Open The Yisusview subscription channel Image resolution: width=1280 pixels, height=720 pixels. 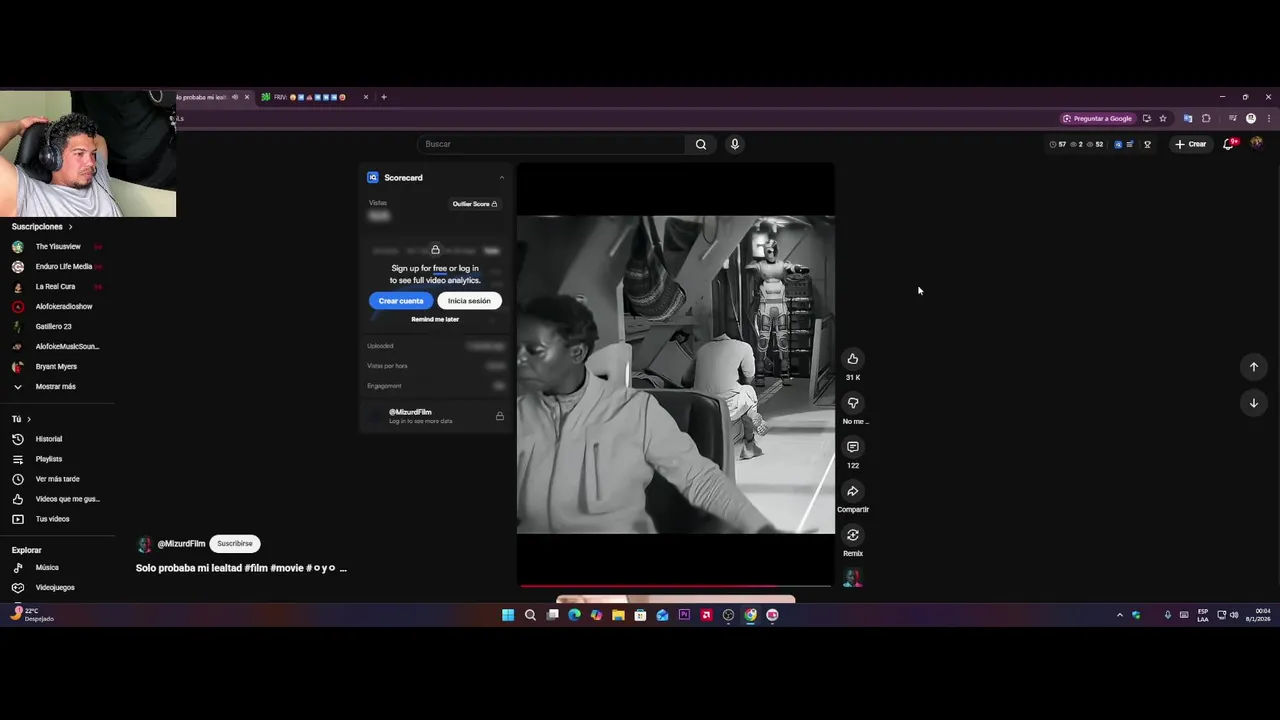click(x=58, y=247)
